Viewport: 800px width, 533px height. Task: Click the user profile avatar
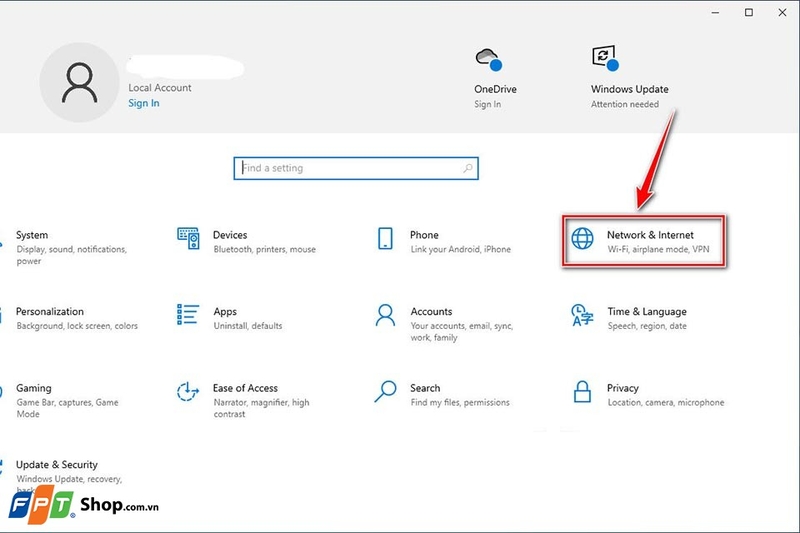pos(80,83)
